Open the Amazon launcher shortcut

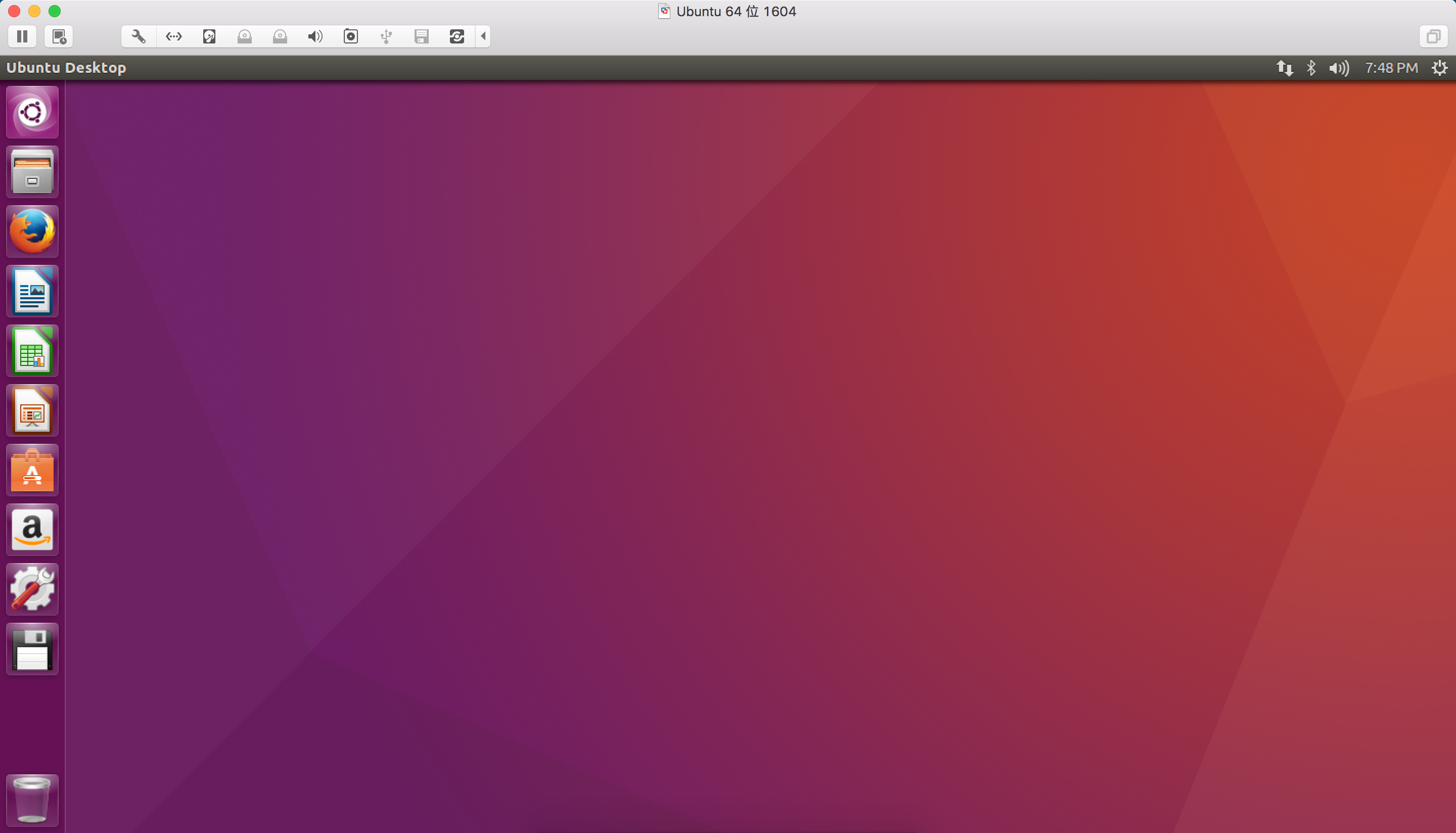pos(32,529)
